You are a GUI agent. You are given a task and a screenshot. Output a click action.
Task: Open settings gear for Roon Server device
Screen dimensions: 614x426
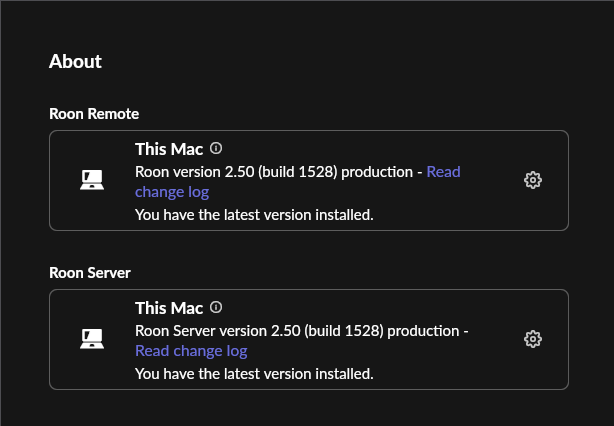533,339
